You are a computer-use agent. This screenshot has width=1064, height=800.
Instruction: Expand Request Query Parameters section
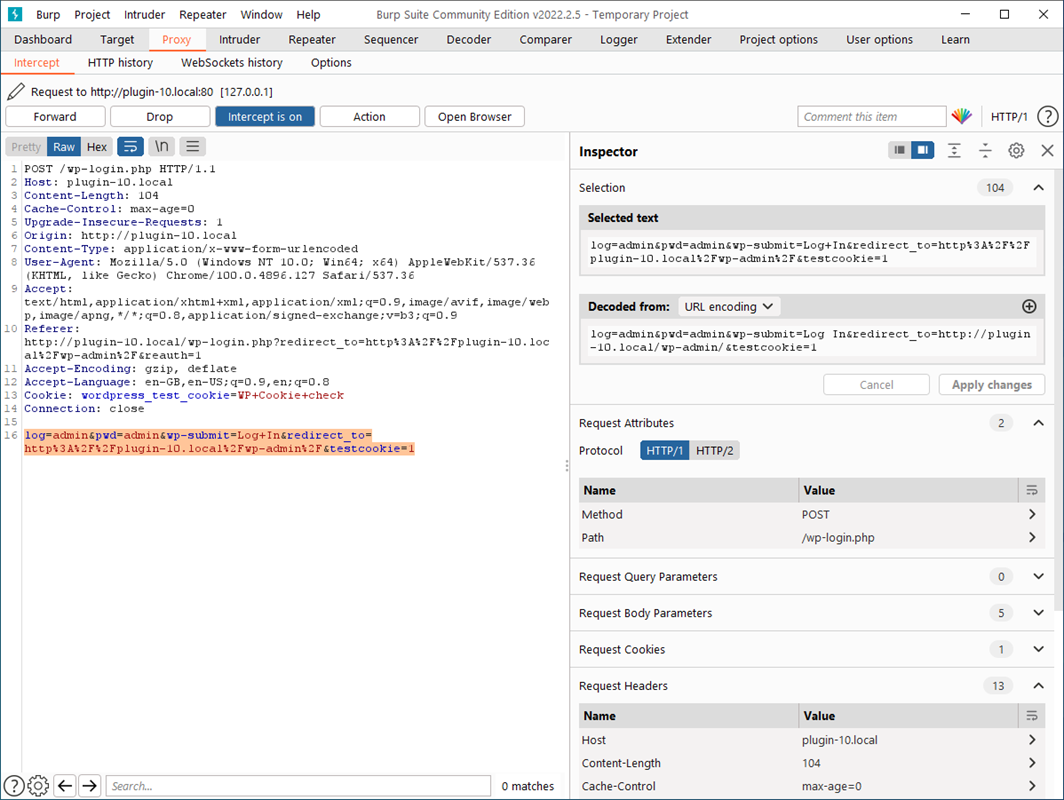[1038, 577]
